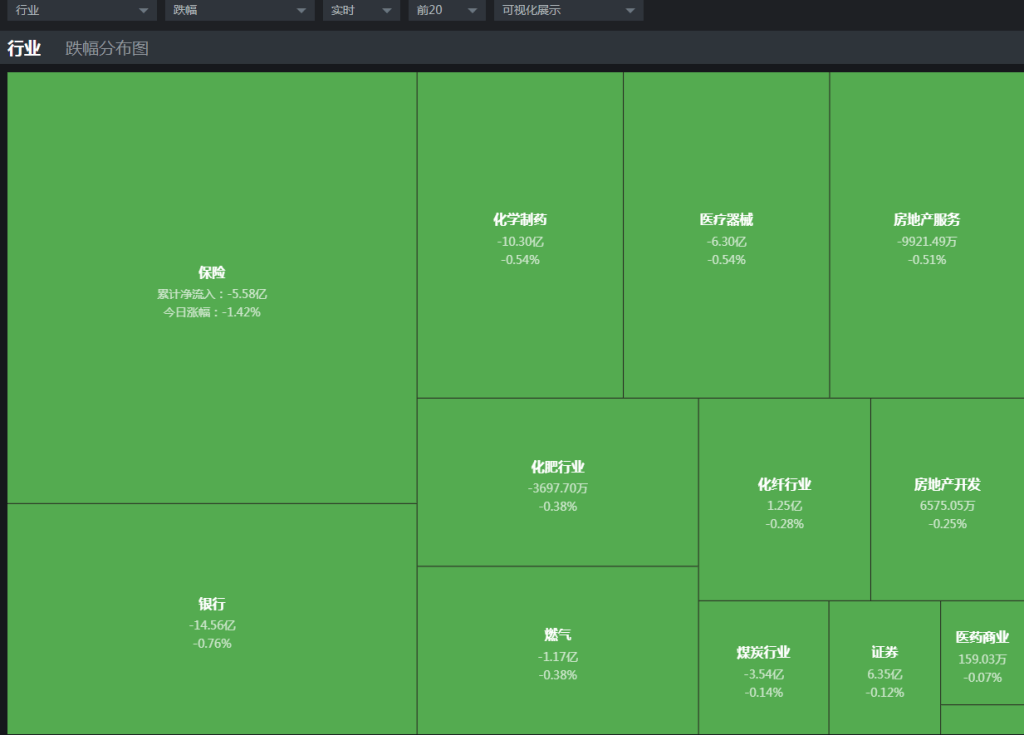This screenshot has height=735, width=1024.
Task: Open the 行业 category dropdown
Action: (81, 10)
